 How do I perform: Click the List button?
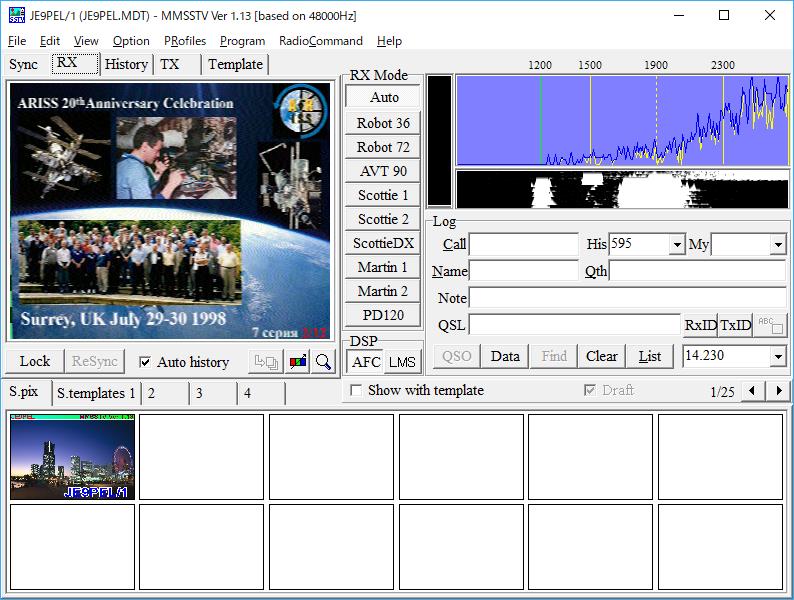650,356
